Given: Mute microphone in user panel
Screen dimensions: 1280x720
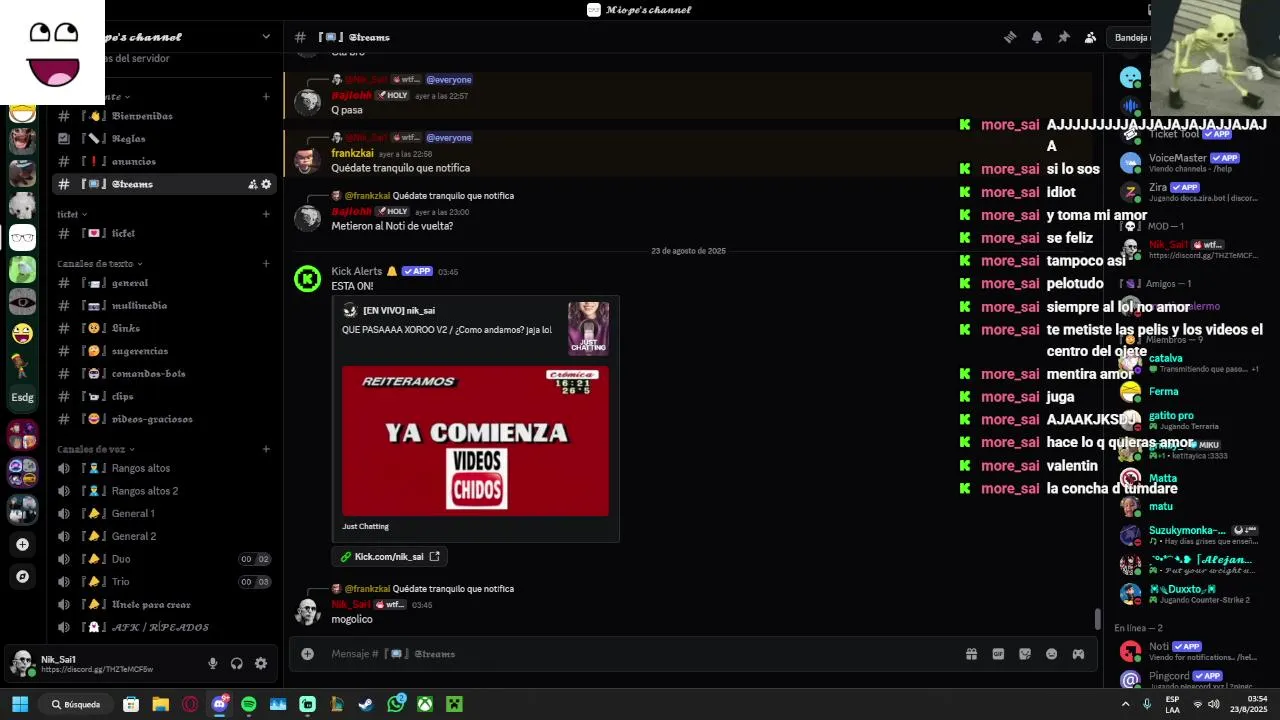Looking at the screenshot, I should pyautogui.click(x=212, y=663).
